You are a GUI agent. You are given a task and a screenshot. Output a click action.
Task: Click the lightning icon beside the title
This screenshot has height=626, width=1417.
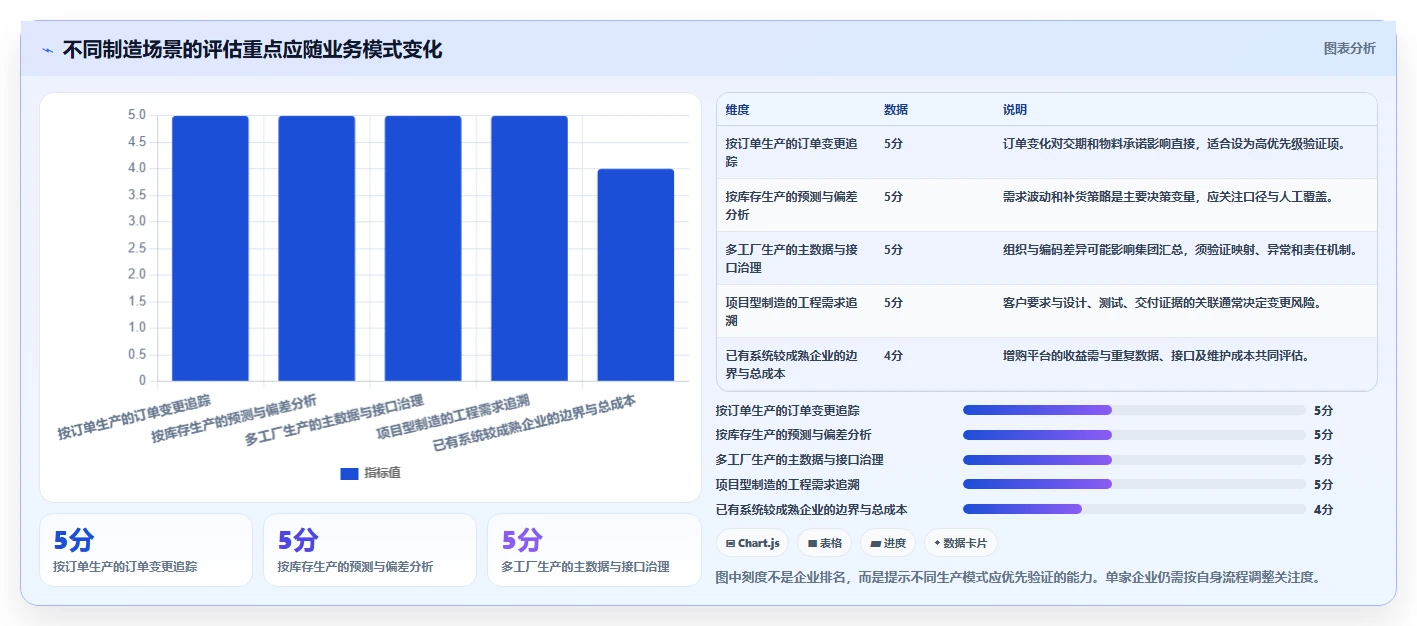[x=47, y=50]
